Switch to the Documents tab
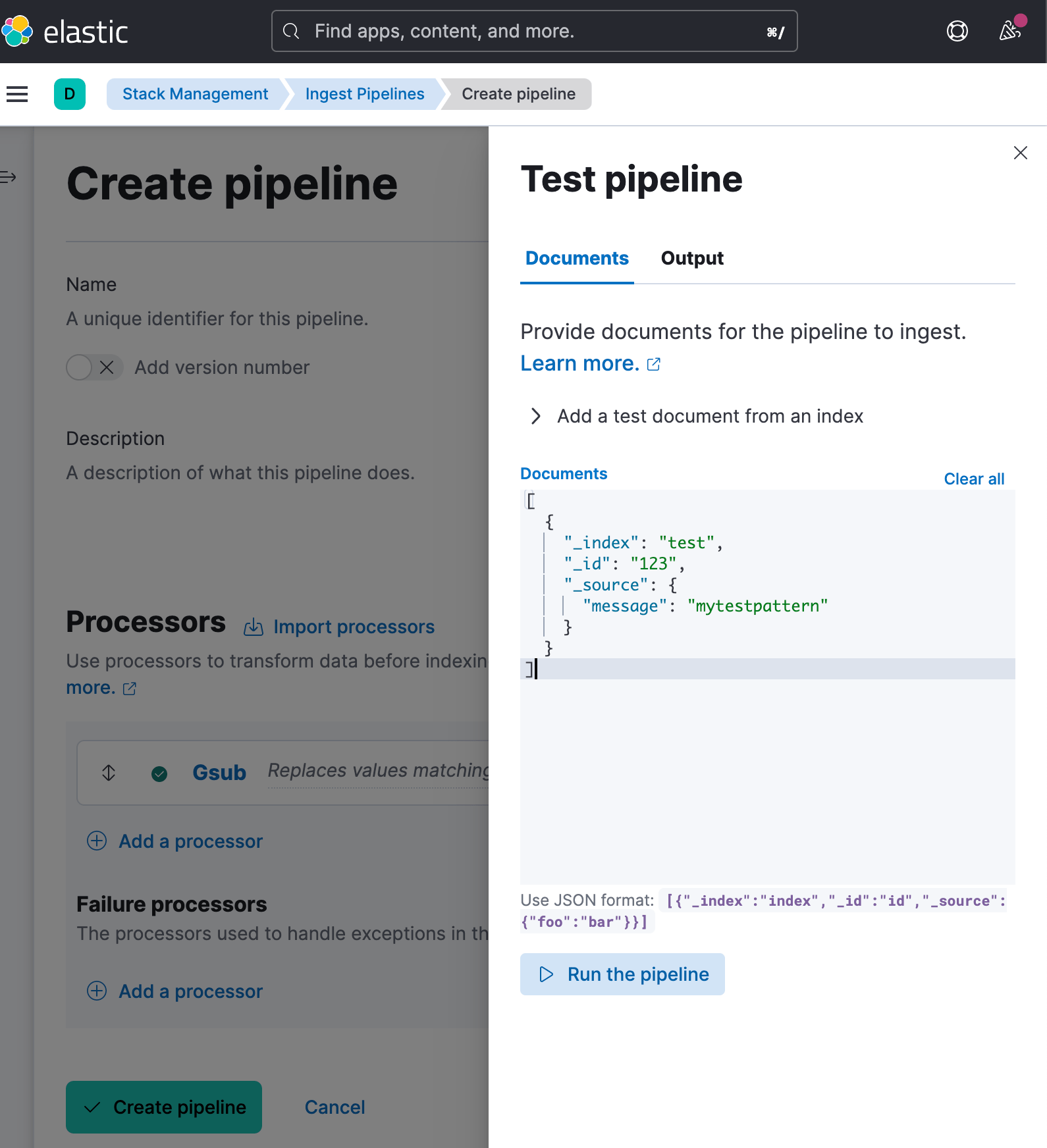Screen dimensions: 1047x1148 pos(577,258)
